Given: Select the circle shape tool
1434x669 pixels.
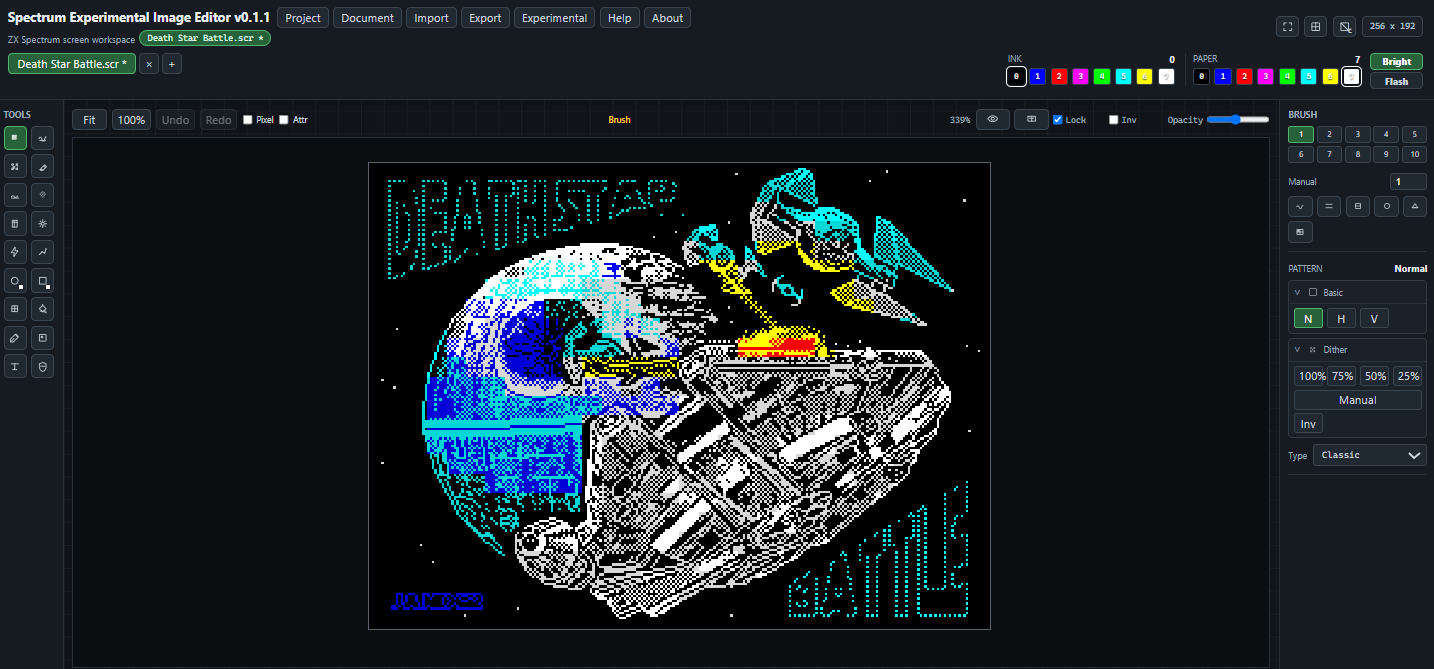Looking at the screenshot, I should point(15,281).
